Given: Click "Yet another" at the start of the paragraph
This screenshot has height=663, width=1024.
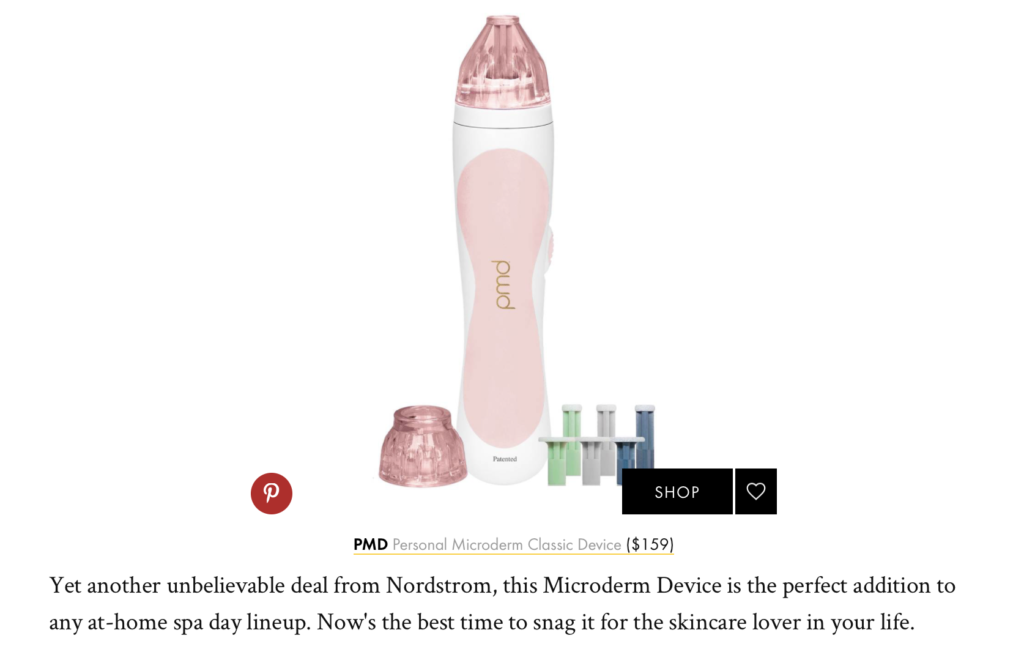Looking at the screenshot, I should (104, 585).
